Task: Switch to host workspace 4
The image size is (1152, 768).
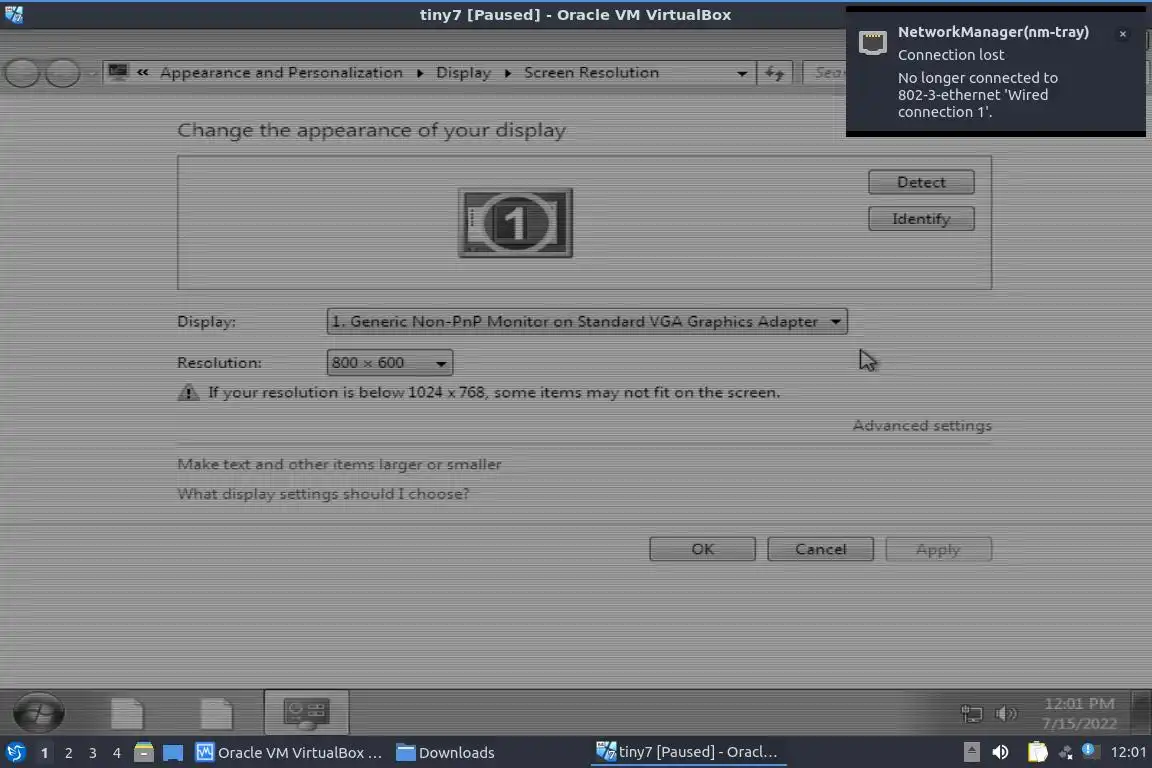Action: click(x=117, y=753)
